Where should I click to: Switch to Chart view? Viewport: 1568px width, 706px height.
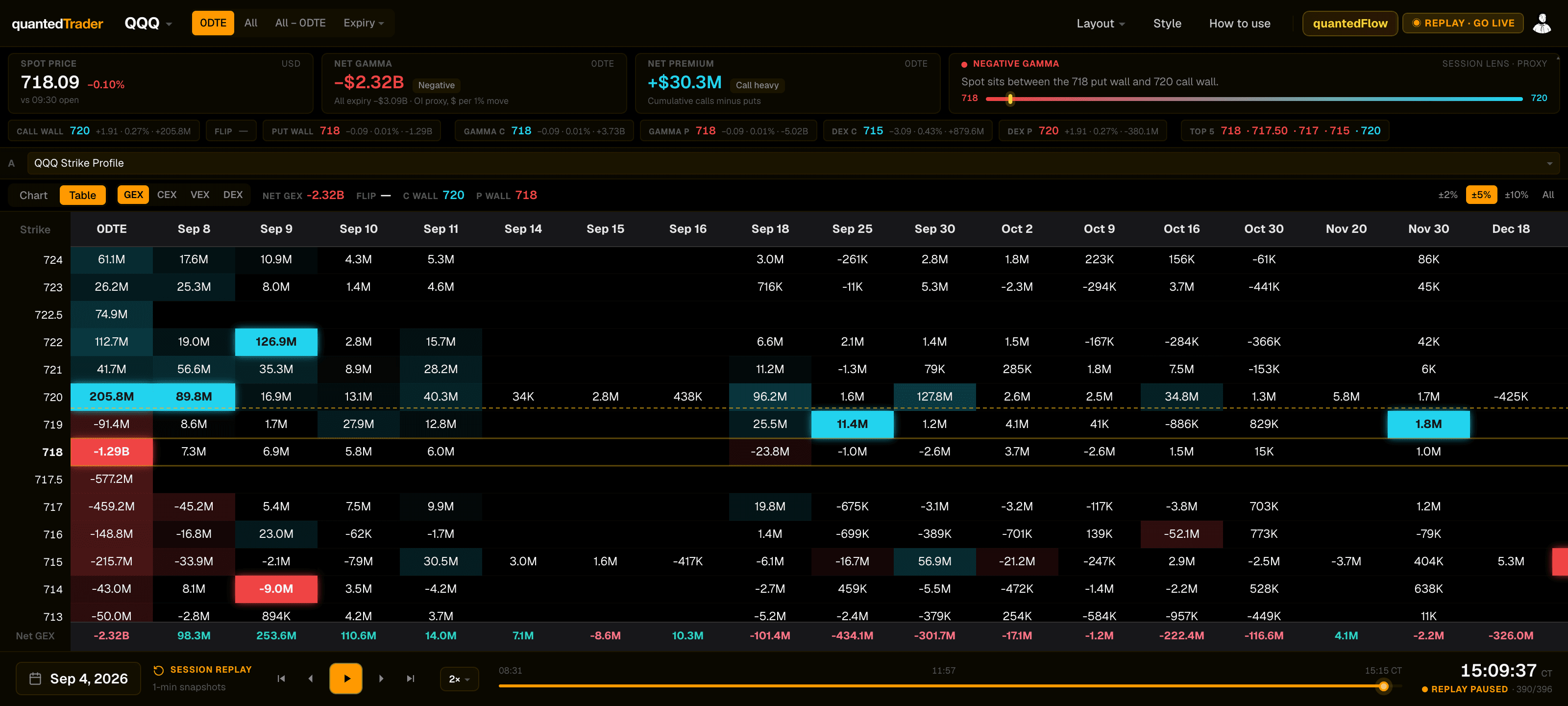tap(33, 196)
